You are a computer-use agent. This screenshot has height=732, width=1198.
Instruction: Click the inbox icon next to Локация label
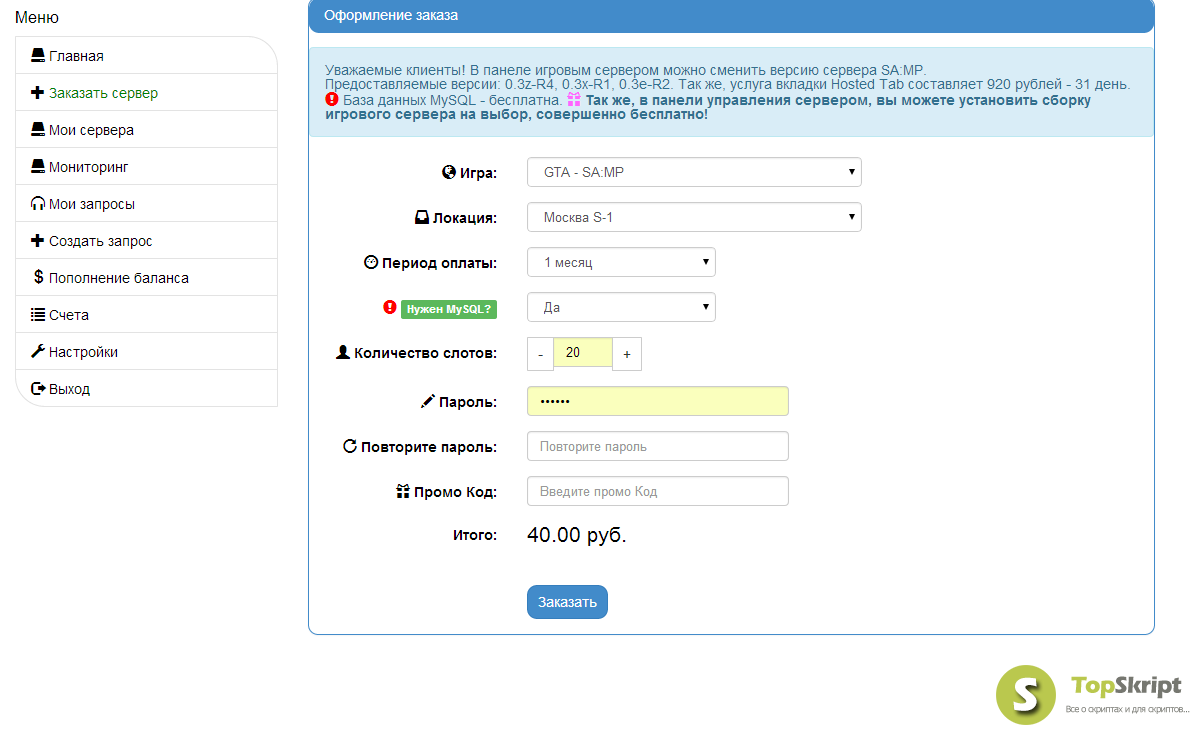click(422, 217)
